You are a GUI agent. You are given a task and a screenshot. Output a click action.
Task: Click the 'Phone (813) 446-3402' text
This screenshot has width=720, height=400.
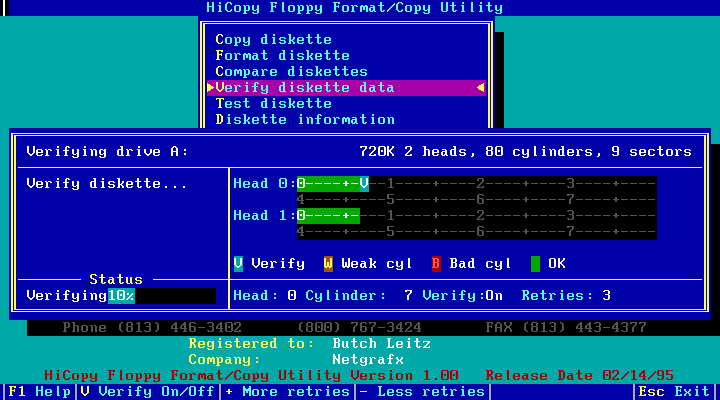[x=152, y=328]
